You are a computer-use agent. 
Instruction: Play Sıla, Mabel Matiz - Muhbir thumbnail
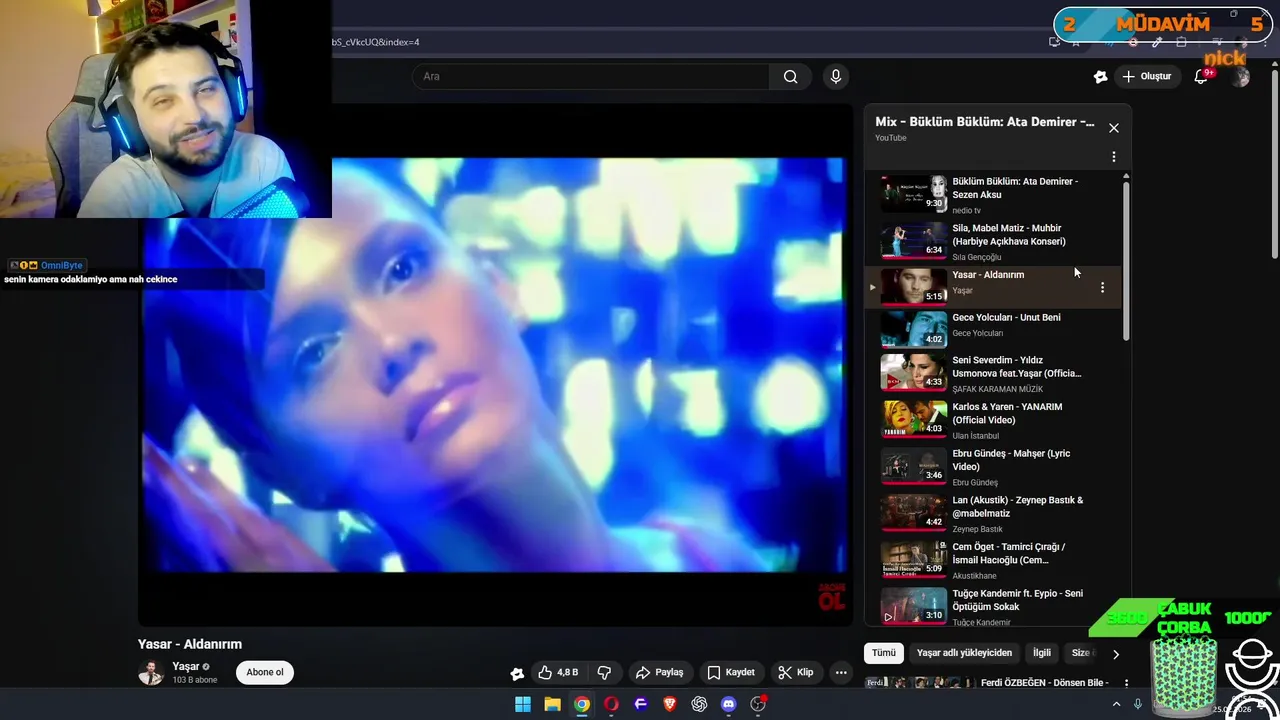coord(913,240)
